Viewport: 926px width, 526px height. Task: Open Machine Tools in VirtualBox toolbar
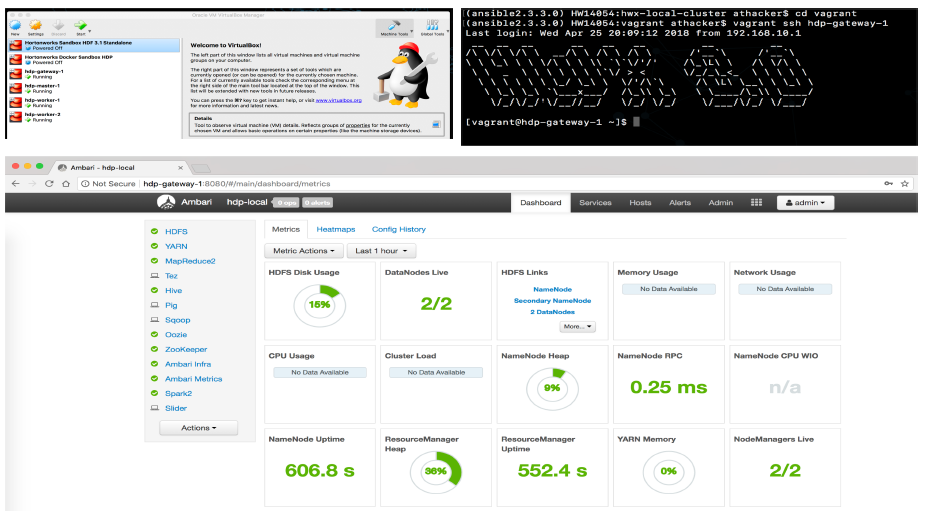pyautogui.click(x=394, y=27)
